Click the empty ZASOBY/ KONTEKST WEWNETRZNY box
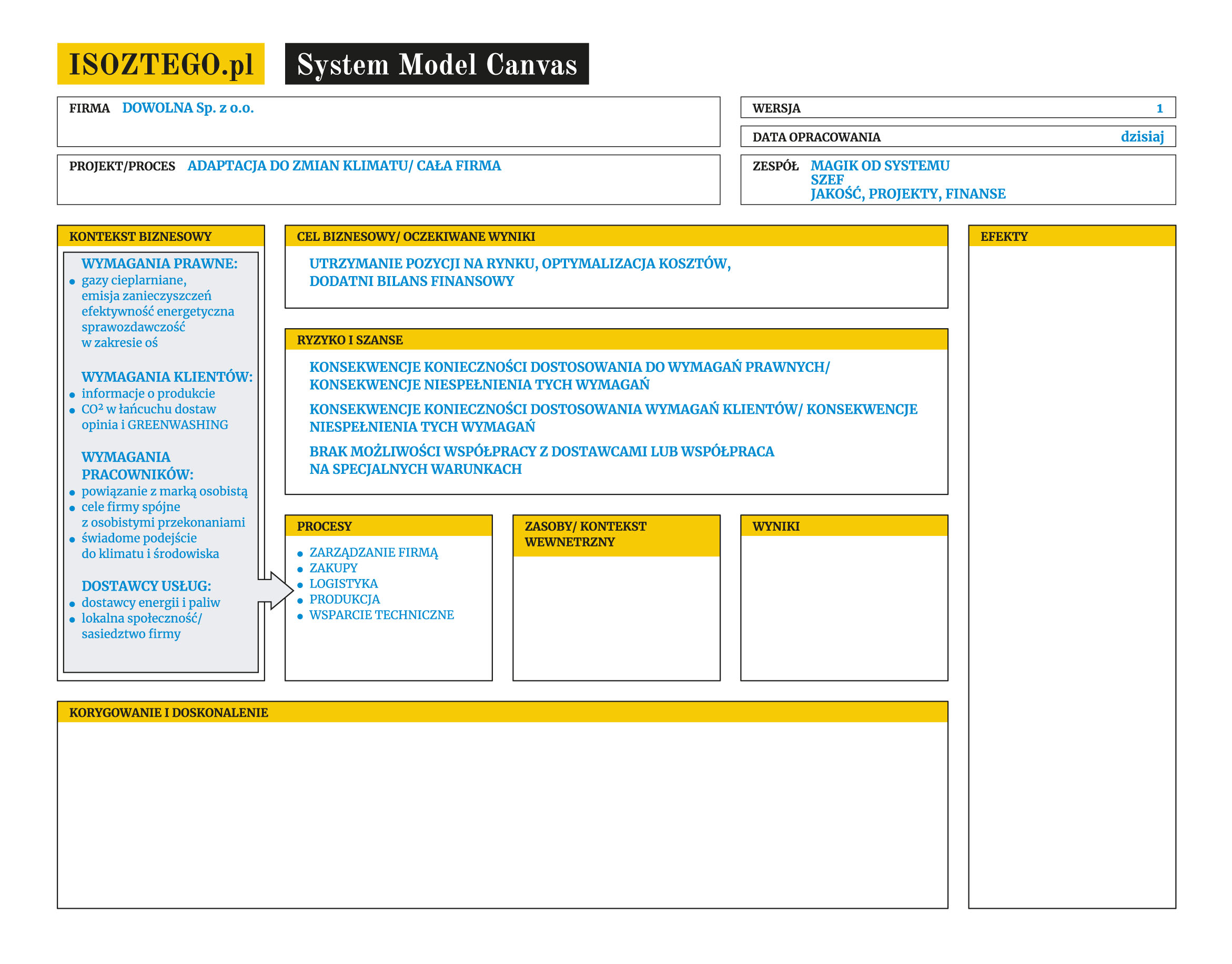1232x964 pixels. coord(616,618)
